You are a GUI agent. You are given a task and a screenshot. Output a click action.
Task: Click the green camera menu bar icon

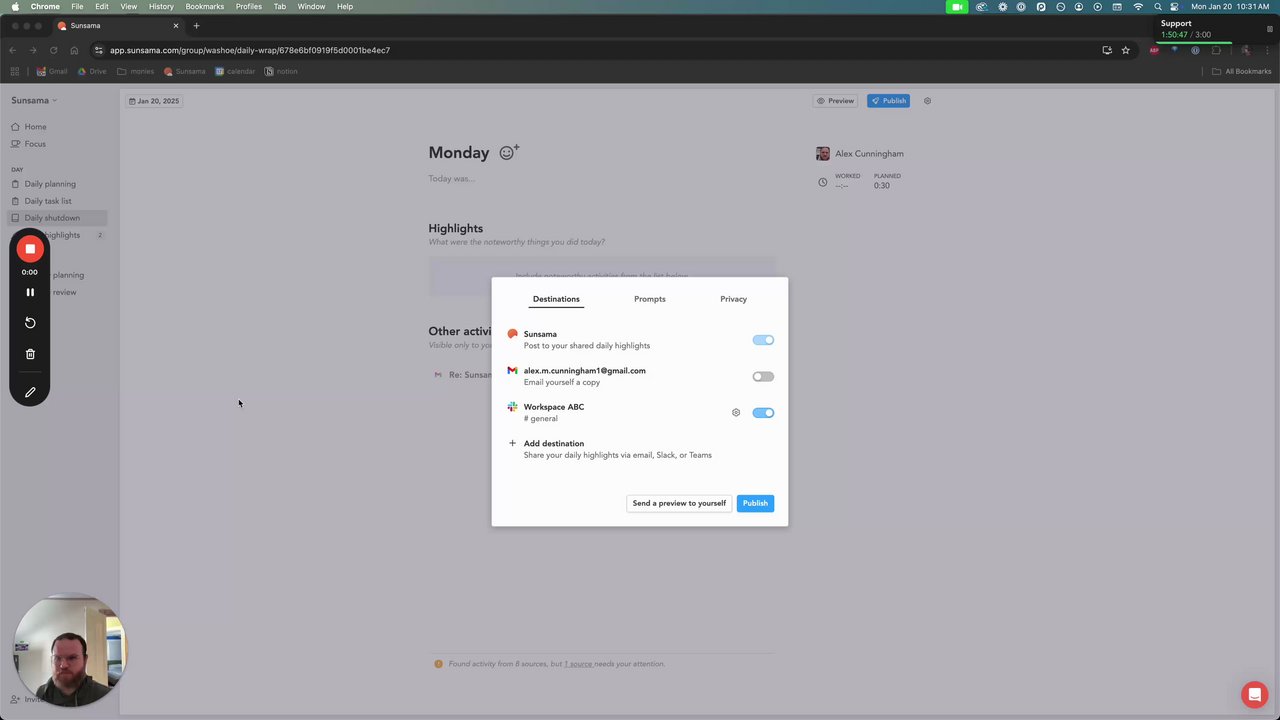click(x=957, y=7)
